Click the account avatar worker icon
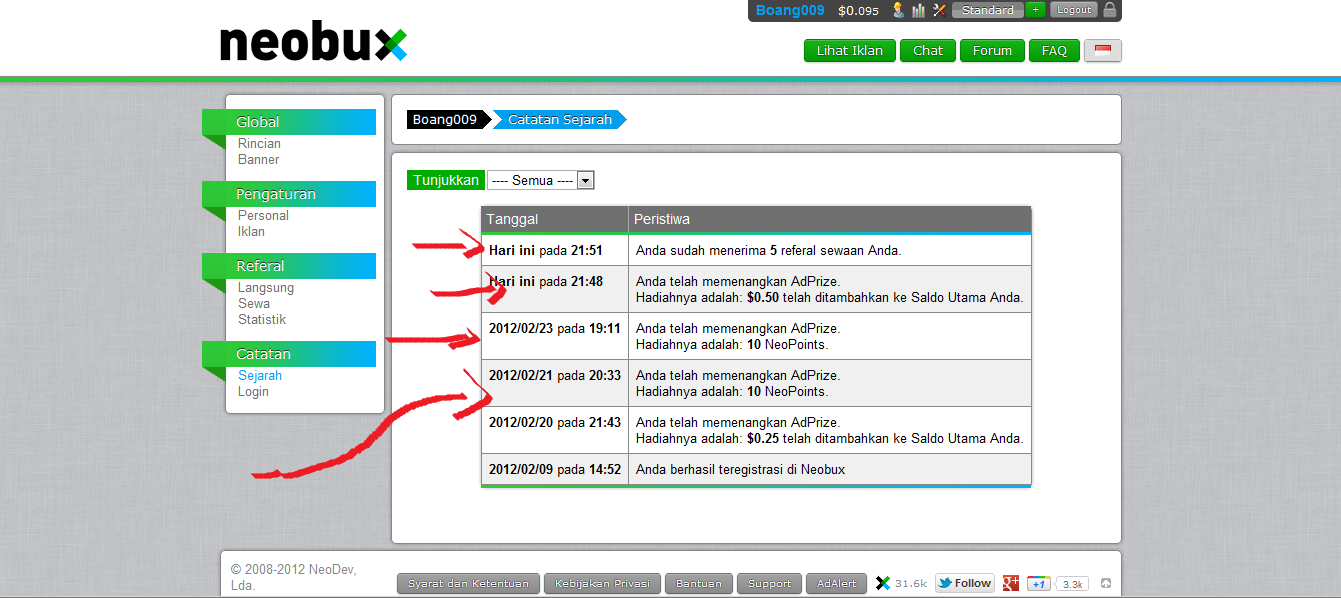The image size is (1341, 598). [x=898, y=10]
